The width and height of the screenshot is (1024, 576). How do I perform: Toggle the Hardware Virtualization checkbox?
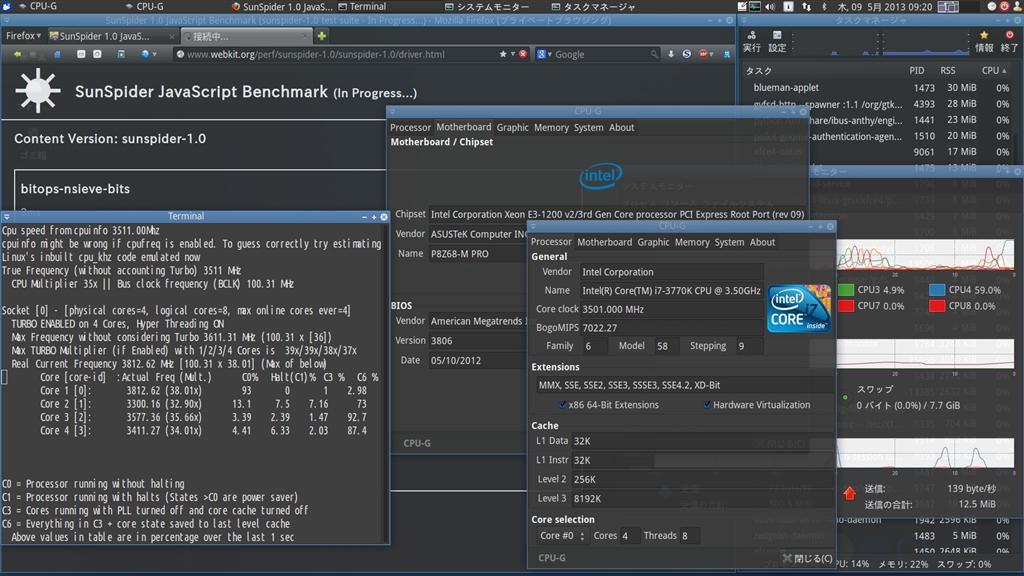707,405
